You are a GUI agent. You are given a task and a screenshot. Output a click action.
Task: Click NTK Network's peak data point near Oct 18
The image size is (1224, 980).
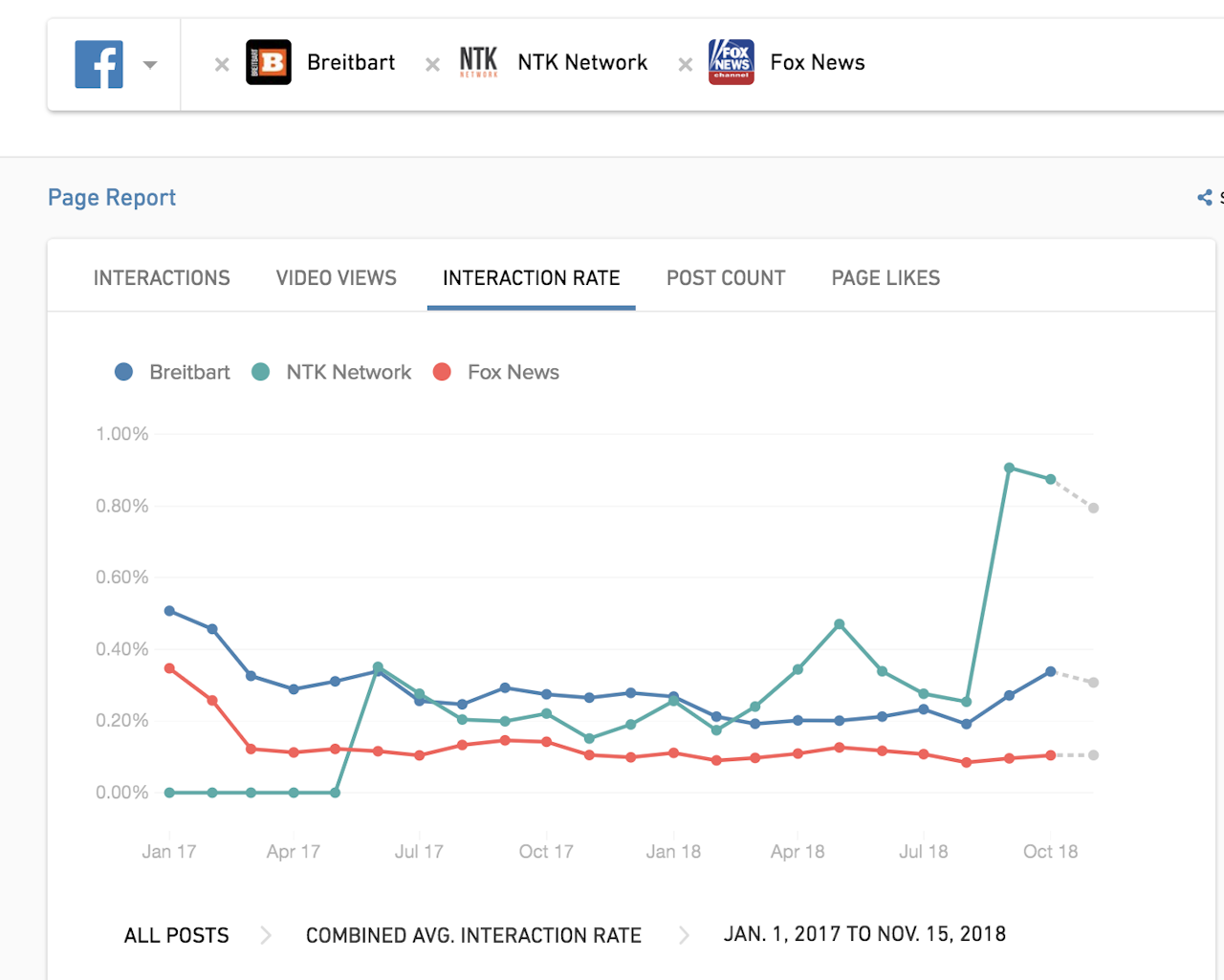point(1009,468)
